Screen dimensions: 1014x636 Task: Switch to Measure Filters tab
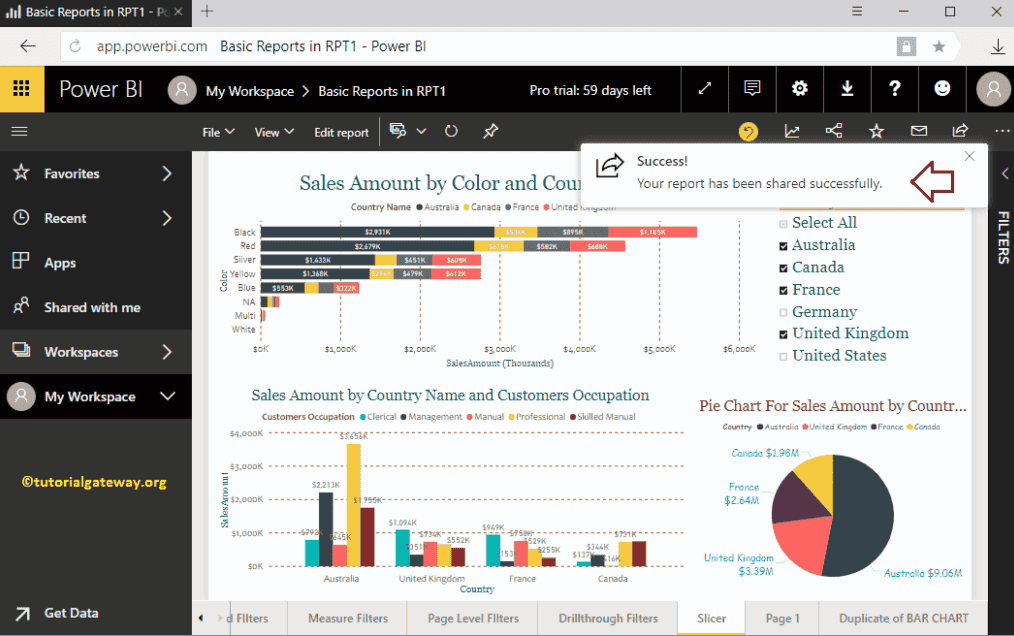click(x=348, y=618)
